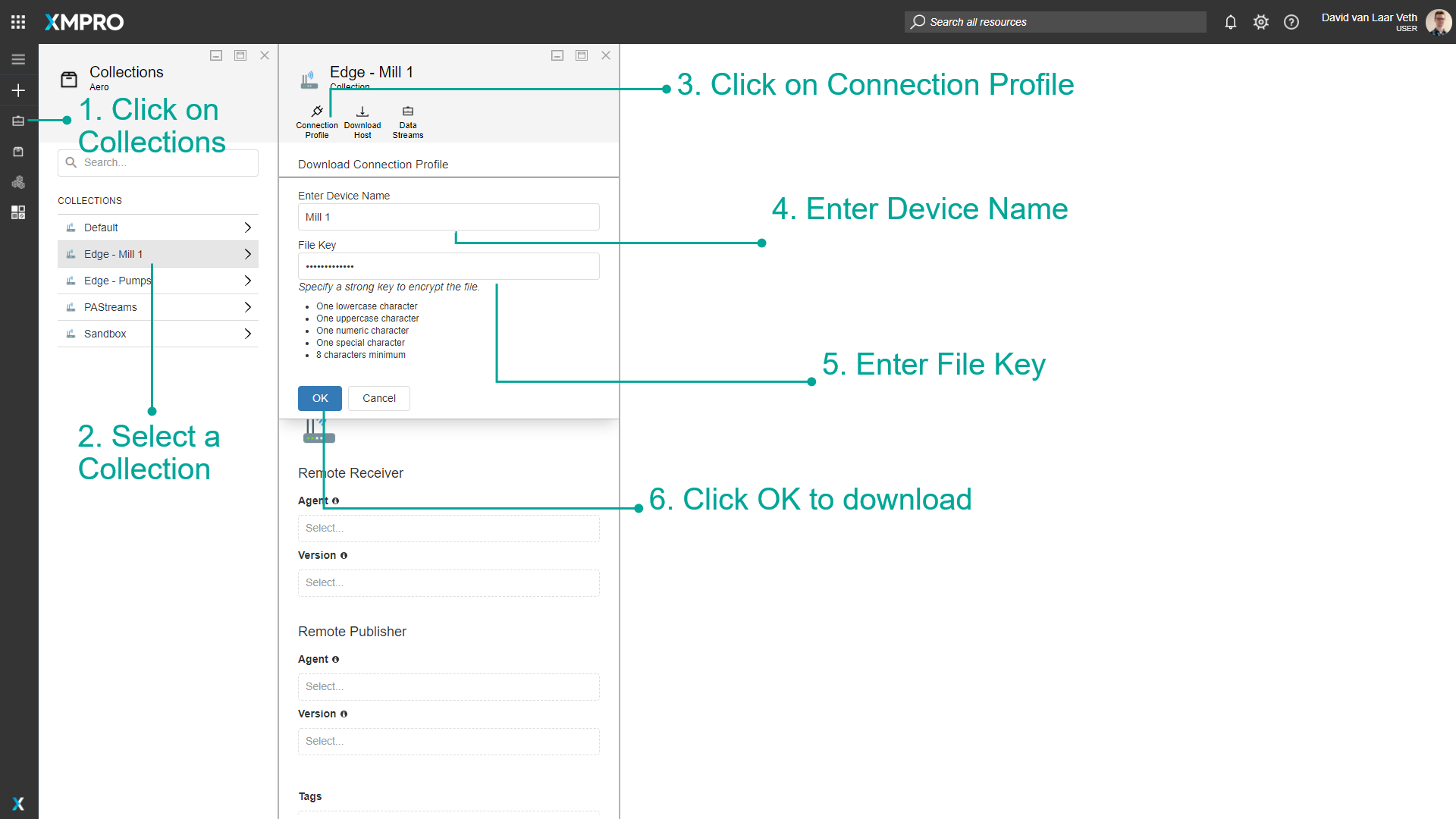
Task: Click the help question mark icon
Action: pyautogui.click(x=1291, y=22)
